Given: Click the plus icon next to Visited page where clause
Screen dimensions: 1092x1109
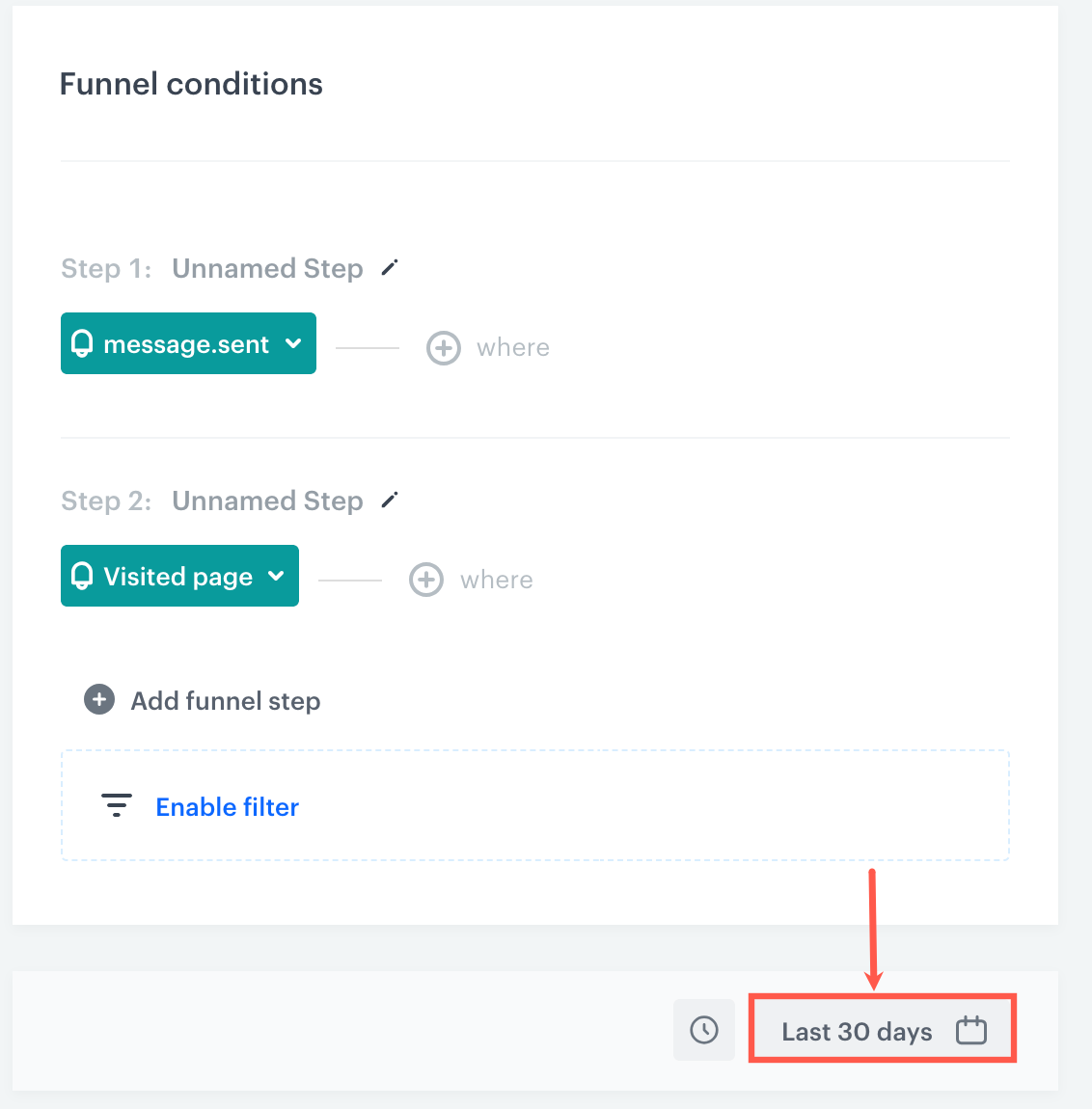Looking at the screenshot, I should tap(425, 579).
